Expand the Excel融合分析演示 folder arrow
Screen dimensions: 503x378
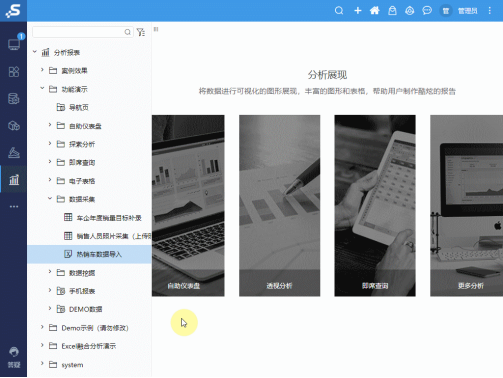(42, 345)
